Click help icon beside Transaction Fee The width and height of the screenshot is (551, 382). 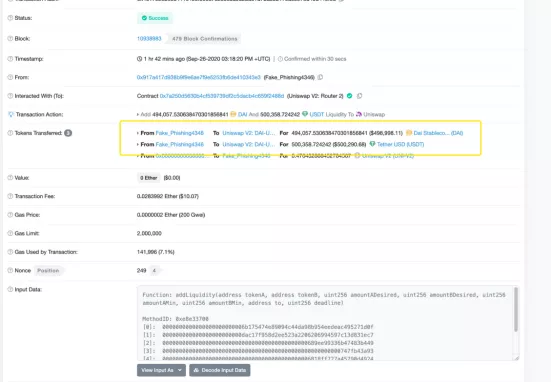click(10, 196)
